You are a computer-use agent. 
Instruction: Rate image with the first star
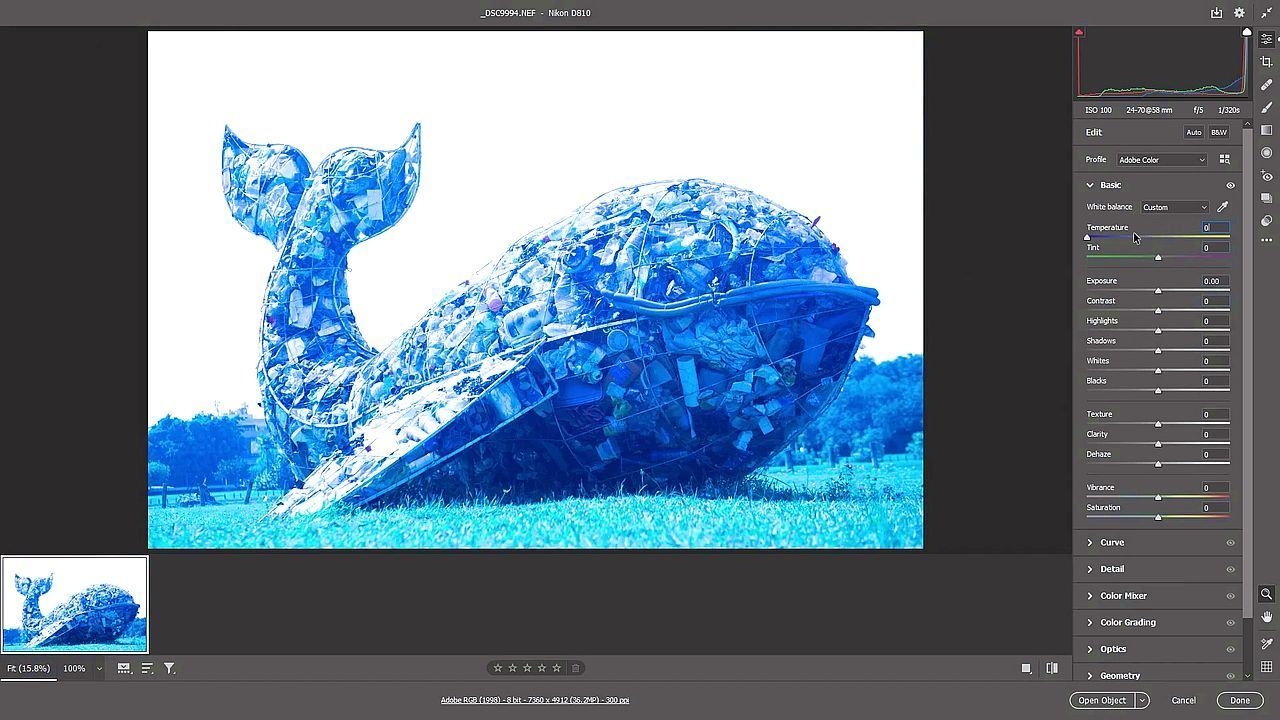498,668
